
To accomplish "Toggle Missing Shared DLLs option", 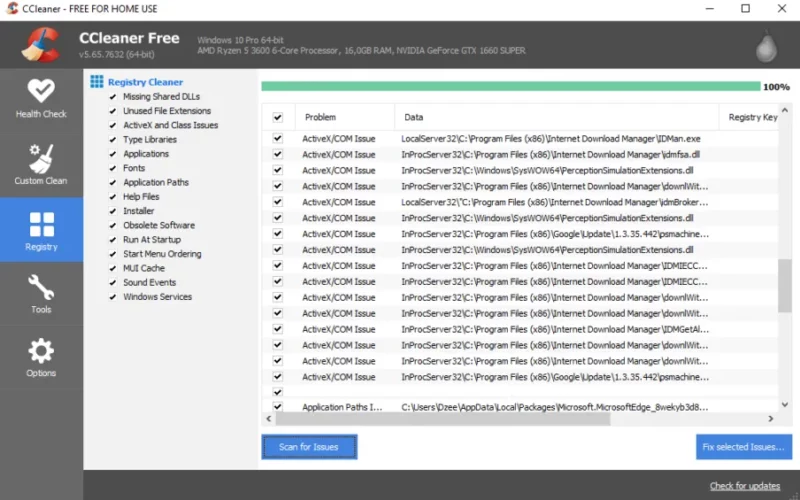I will click(113, 97).
